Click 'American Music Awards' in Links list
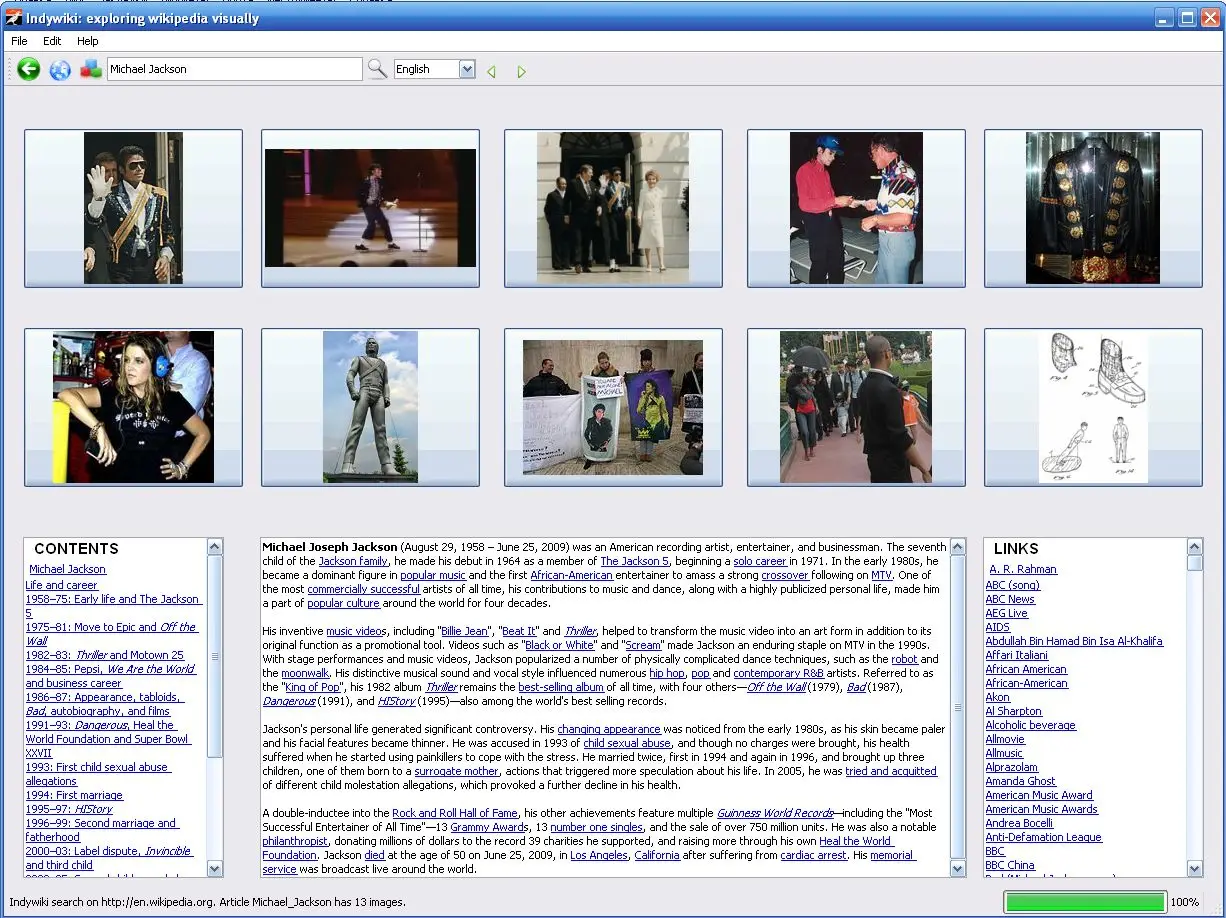This screenshot has height=918, width=1226. [1042, 809]
